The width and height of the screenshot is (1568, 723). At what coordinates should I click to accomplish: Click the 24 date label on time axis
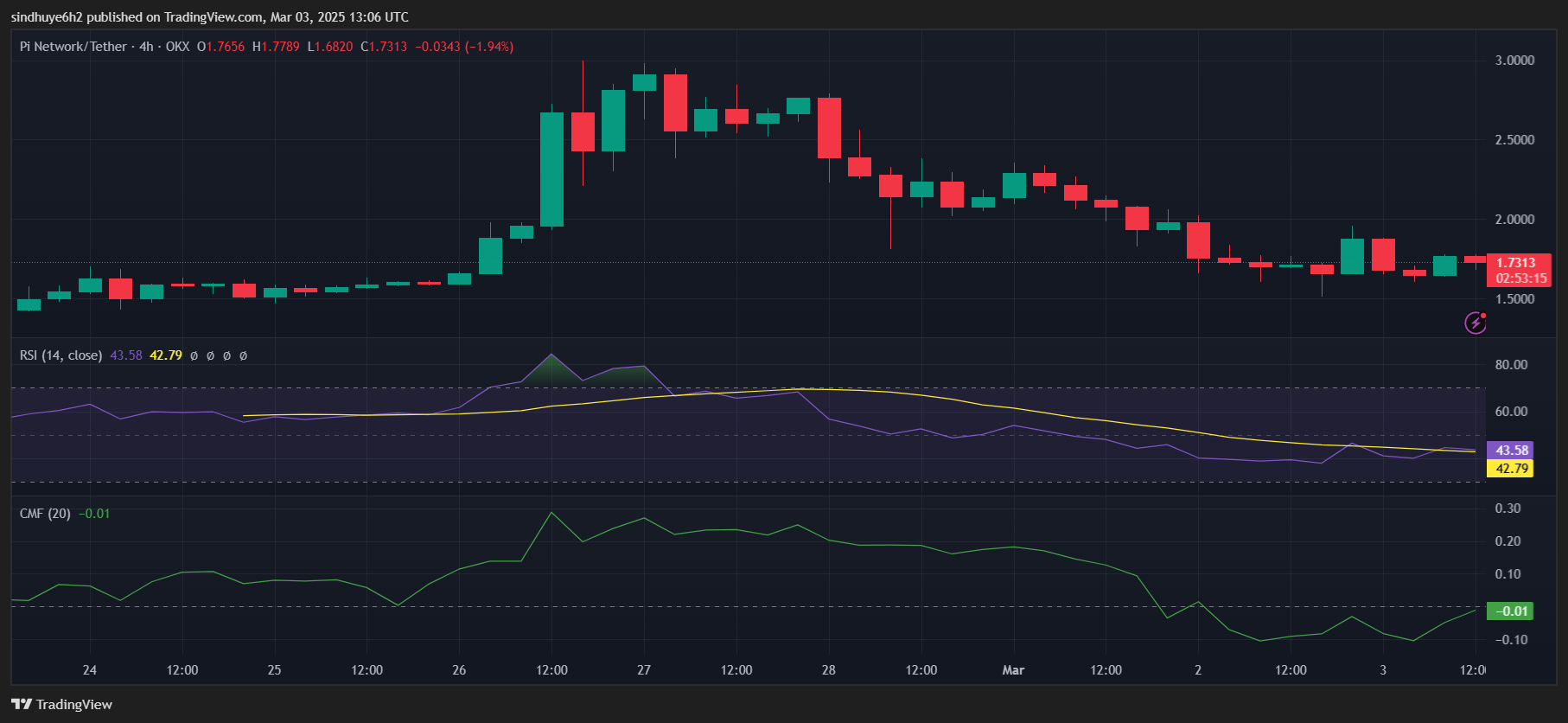90,670
